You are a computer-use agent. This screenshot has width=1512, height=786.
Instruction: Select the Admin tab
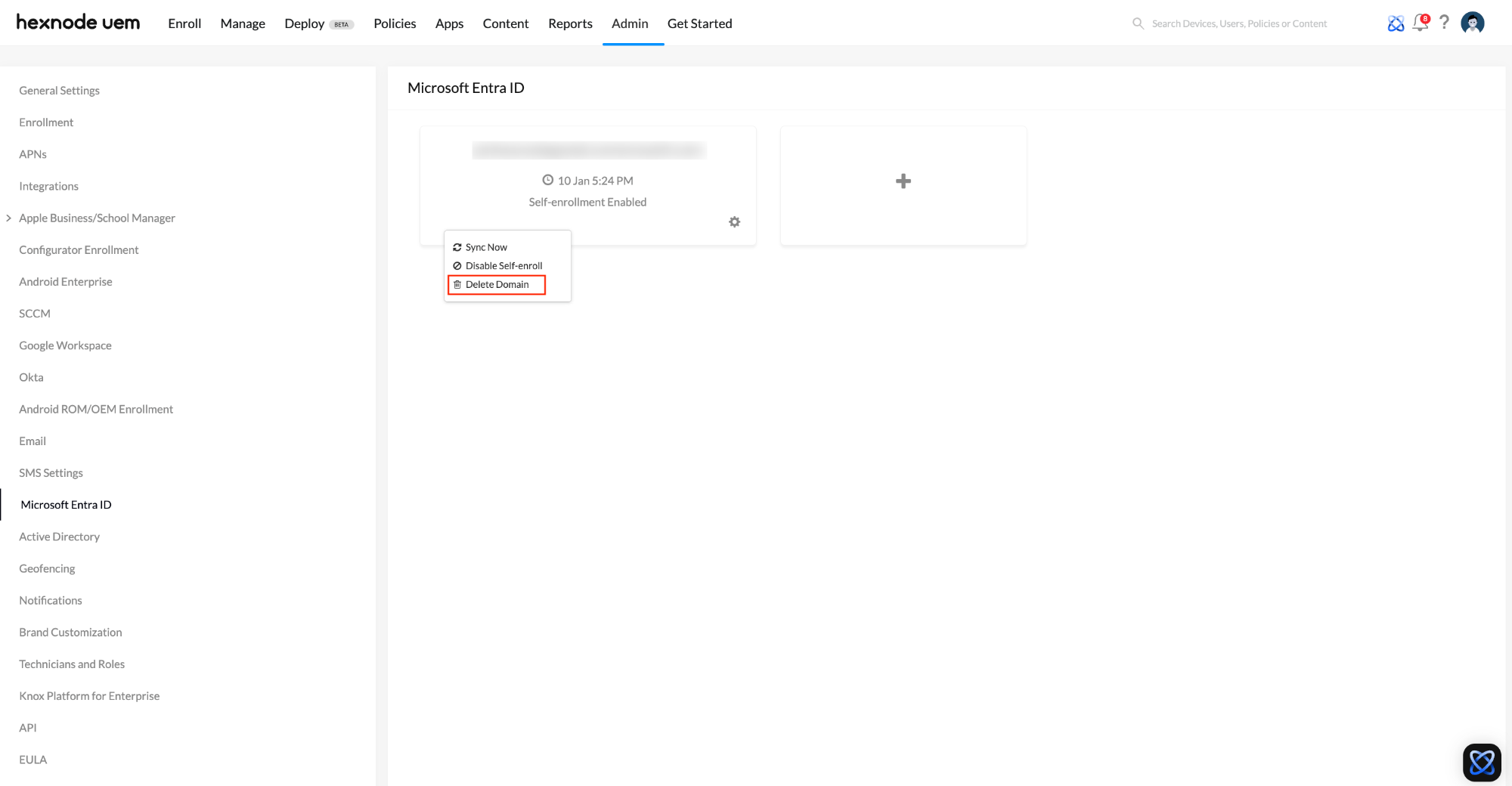(x=630, y=23)
